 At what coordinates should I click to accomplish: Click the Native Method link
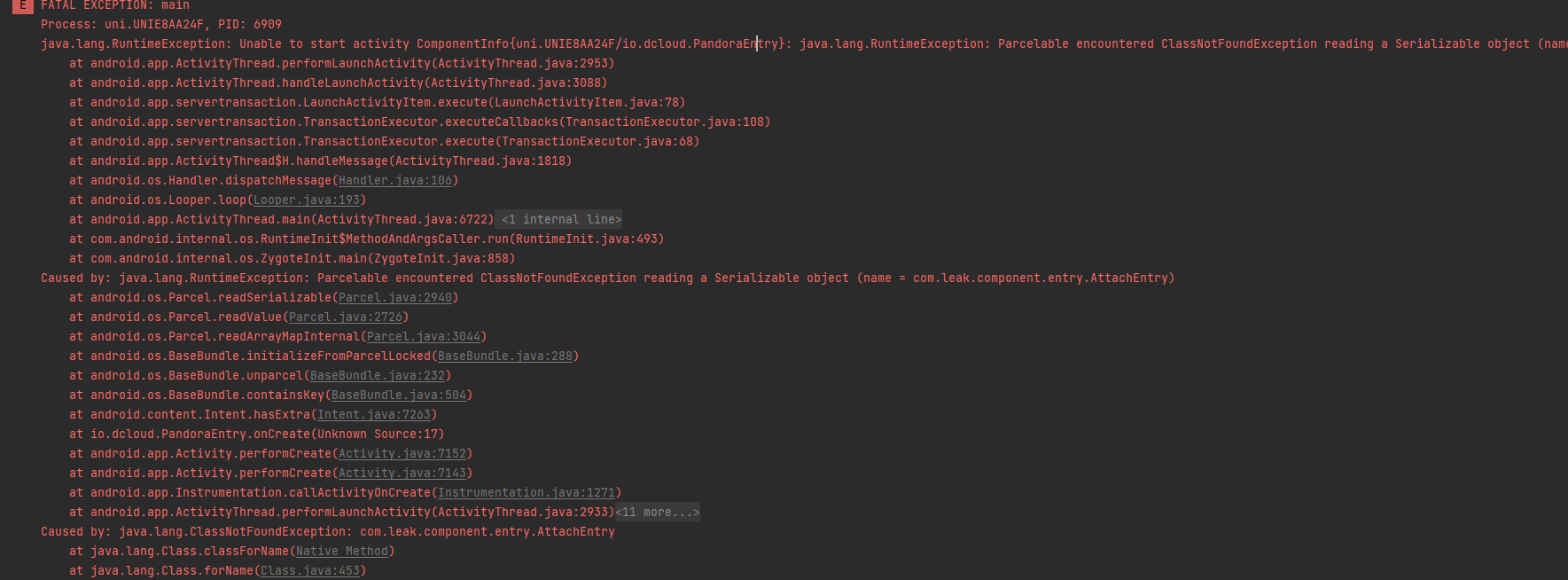click(x=341, y=551)
